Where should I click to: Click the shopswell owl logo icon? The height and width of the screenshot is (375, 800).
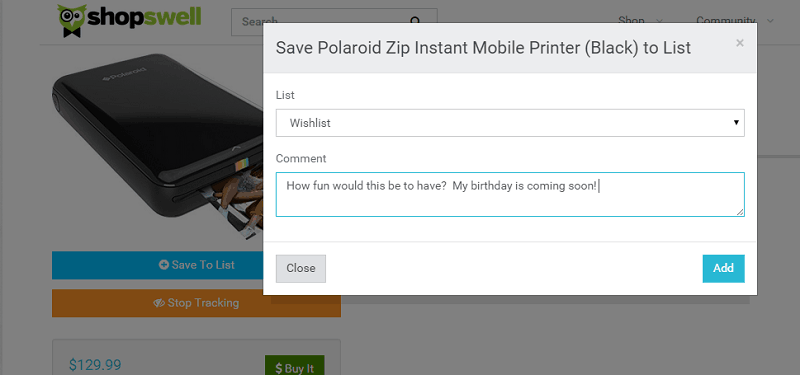70,19
